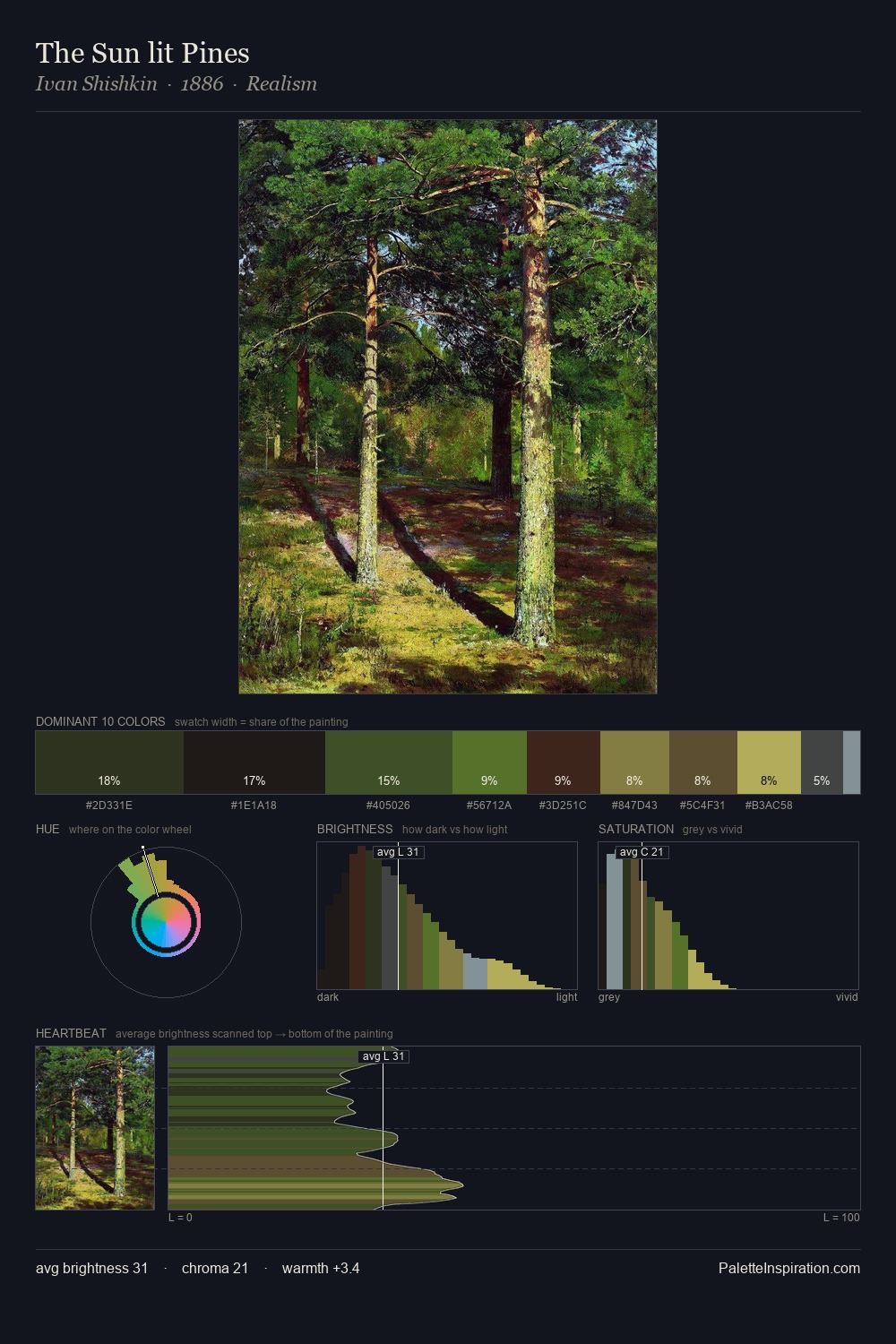Click the 'light' axis label
Image resolution: width=896 pixels, height=1344 pixels.
pos(566,997)
